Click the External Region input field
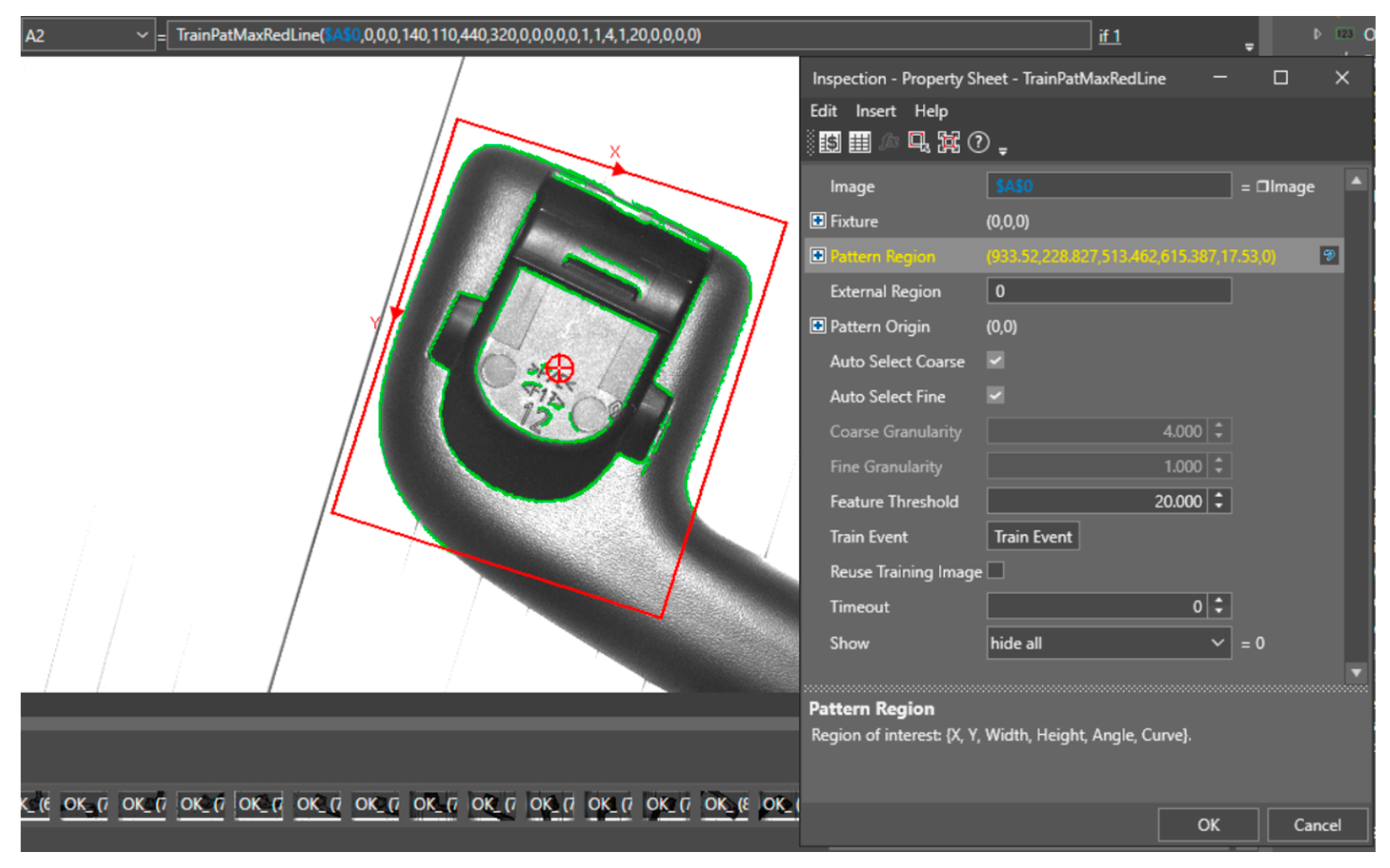 click(1108, 291)
